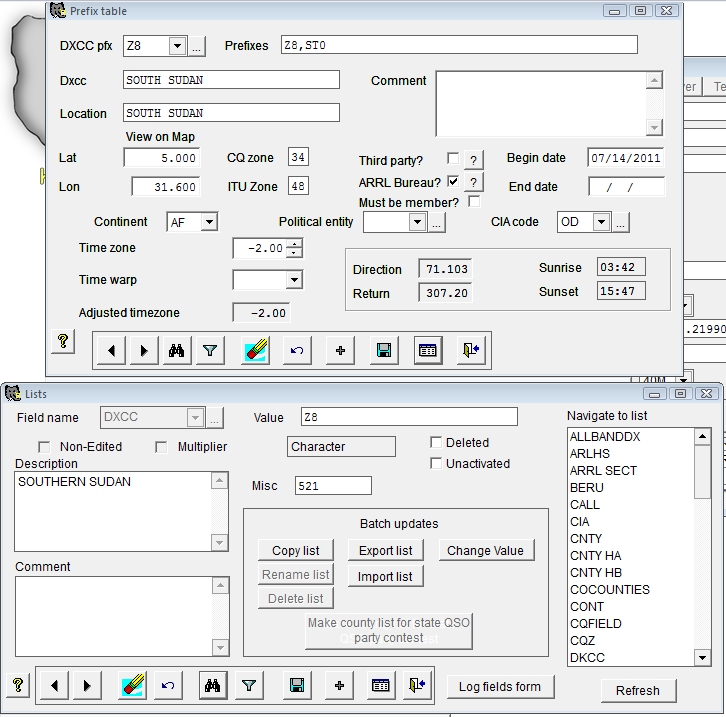Open the Log fields form
The height and width of the screenshot is (717, 726).
click(500, 686)
